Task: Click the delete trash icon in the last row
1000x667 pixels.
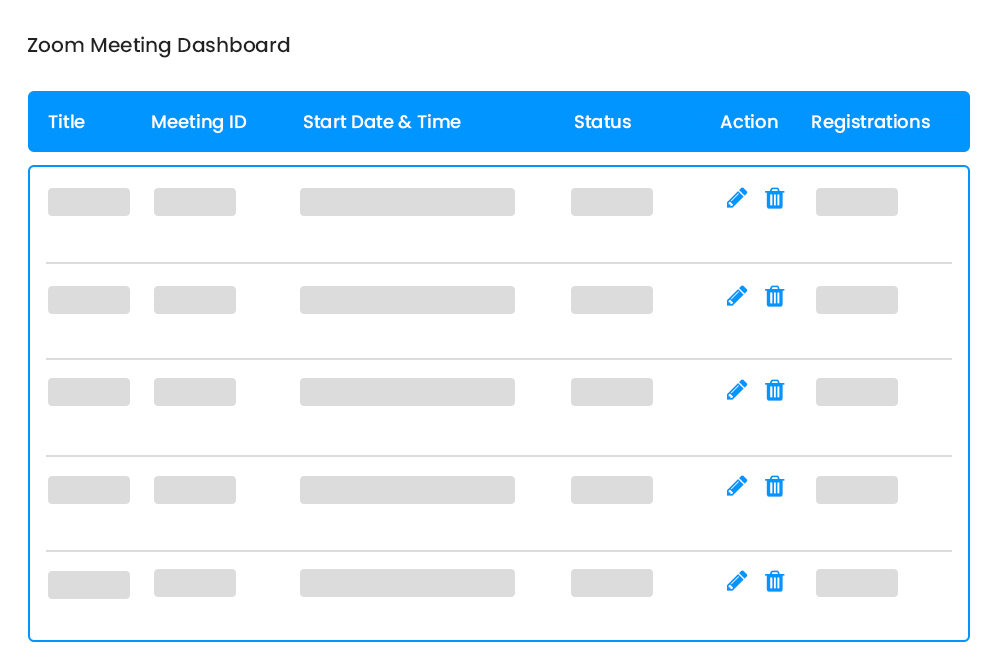Action: pos(775,581)
